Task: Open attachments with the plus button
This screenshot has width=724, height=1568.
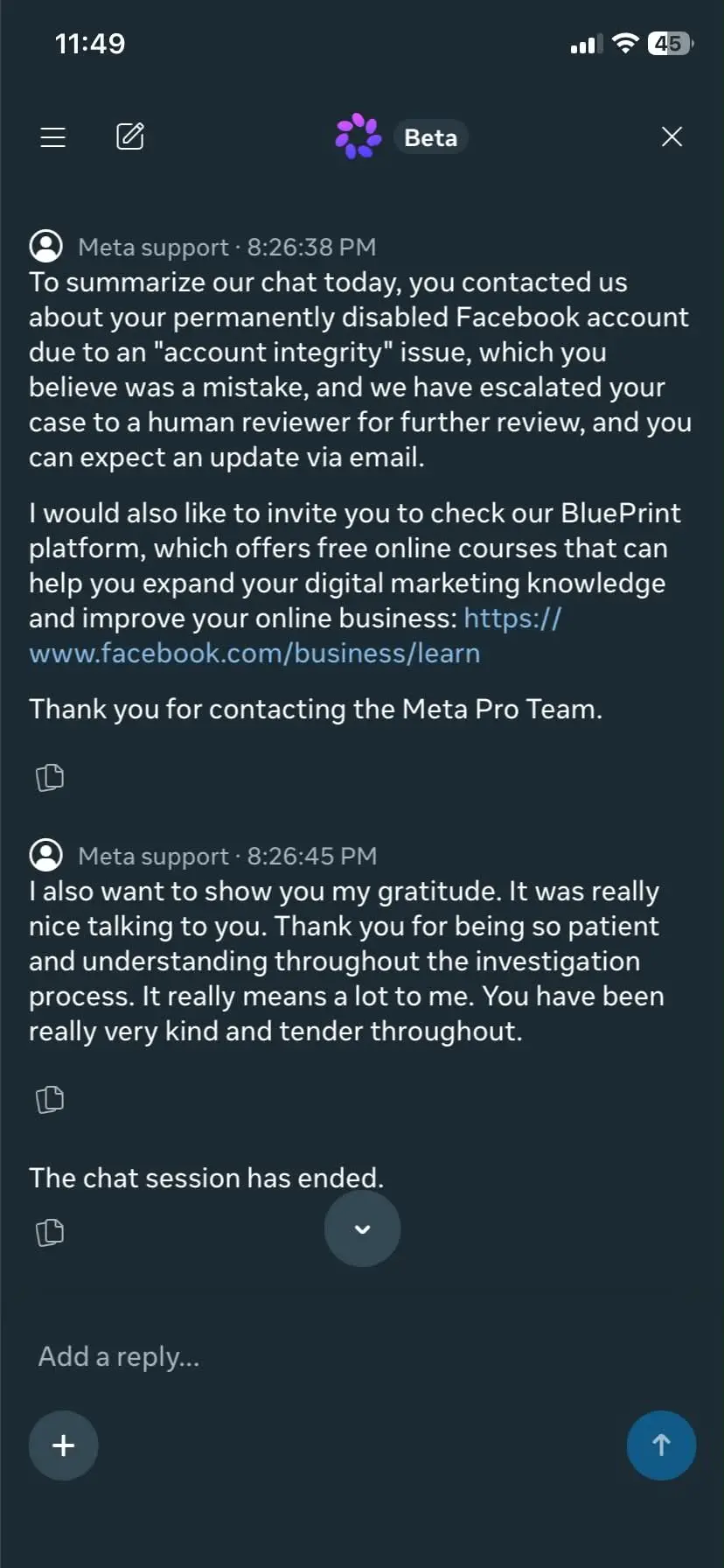Action: [x=64, y=1445]
